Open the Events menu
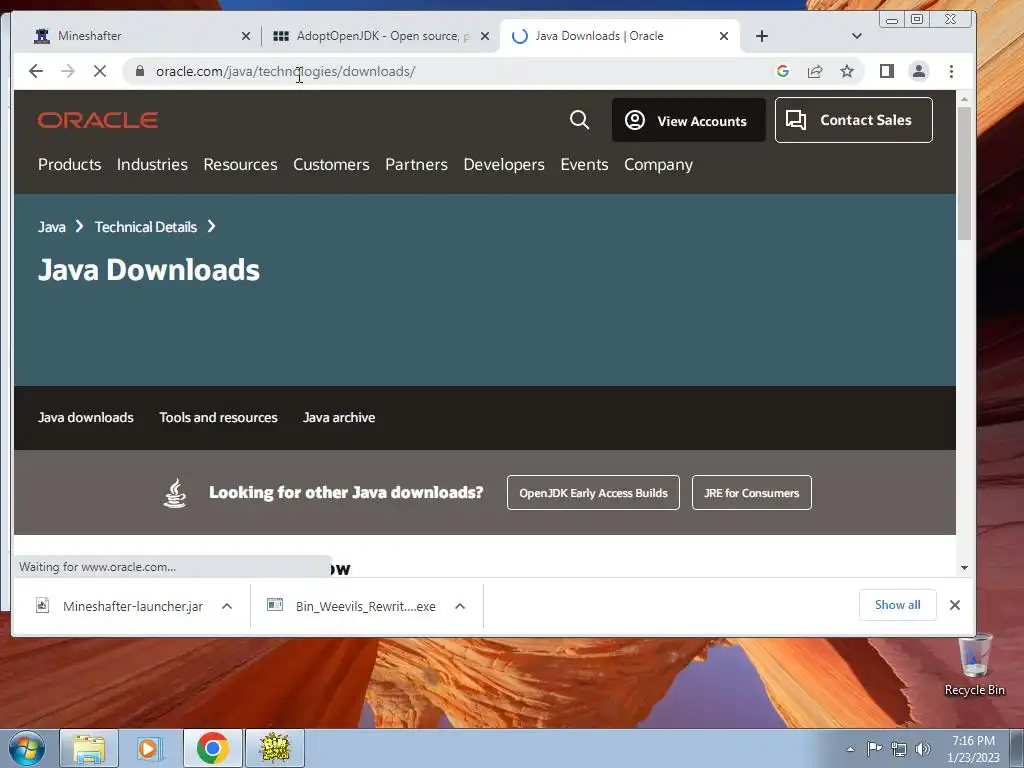Image resolution: width=1024 pixels, height=768 pixels. pos(584,165)
